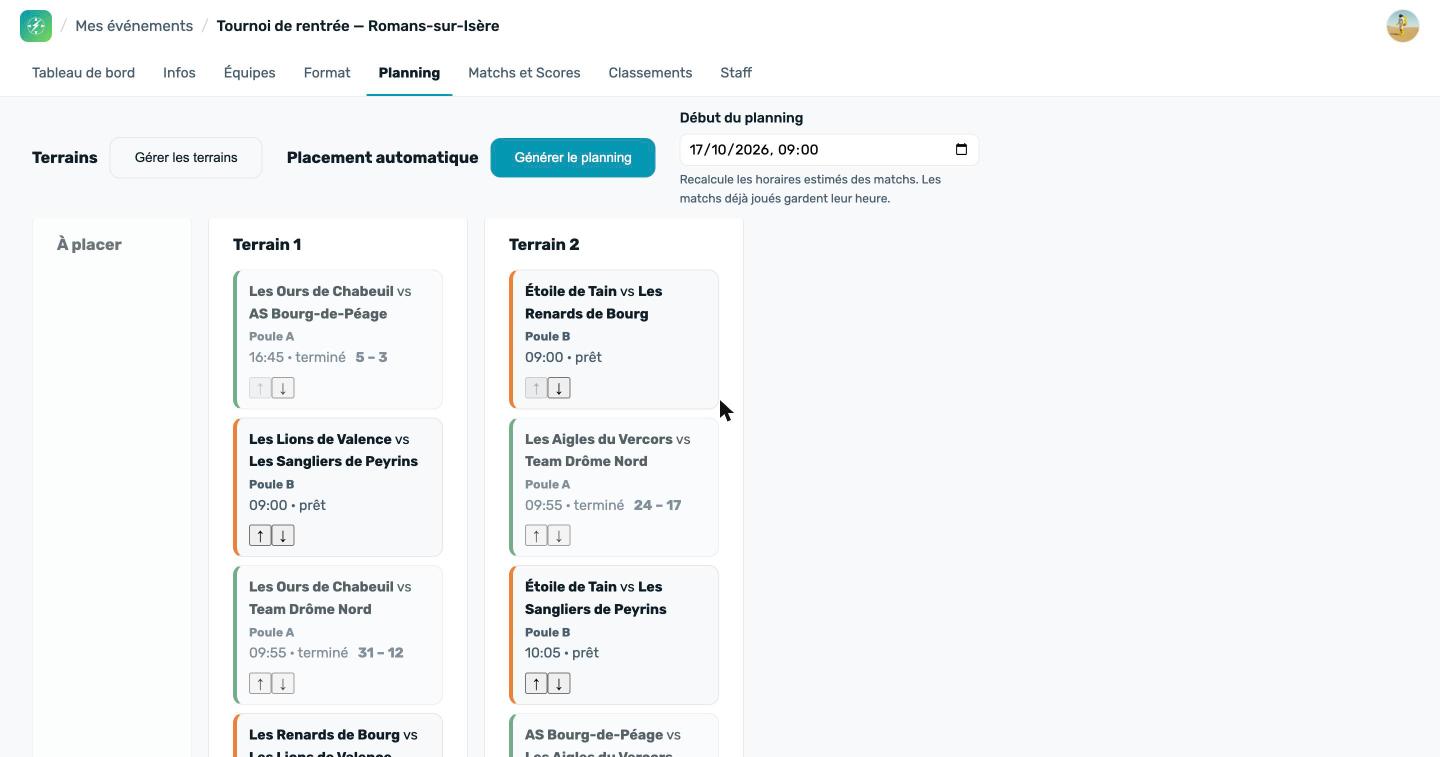Image resolution: width=1440 pixels, height=757 pixels.
Task: Select the Planning tab
Action: [x=409, y=73]
